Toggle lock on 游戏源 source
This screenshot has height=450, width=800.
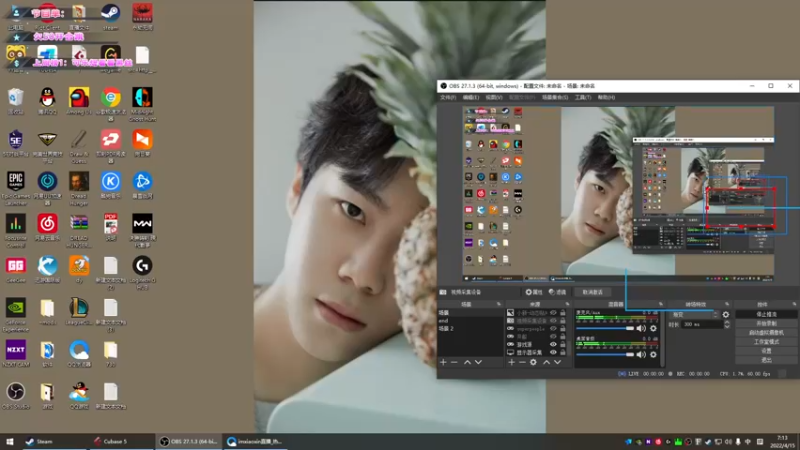(x=563, y=344)
